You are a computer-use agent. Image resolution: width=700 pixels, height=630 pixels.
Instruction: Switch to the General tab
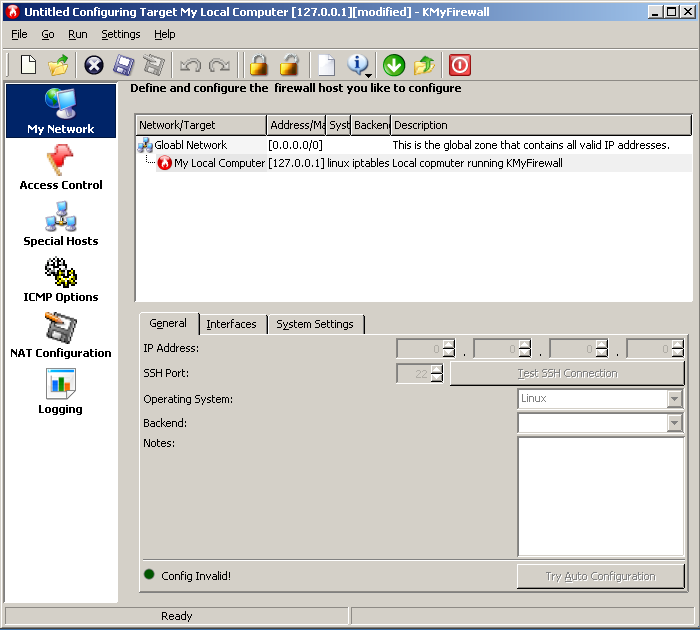pyautogui.click(x=168, y=323)
